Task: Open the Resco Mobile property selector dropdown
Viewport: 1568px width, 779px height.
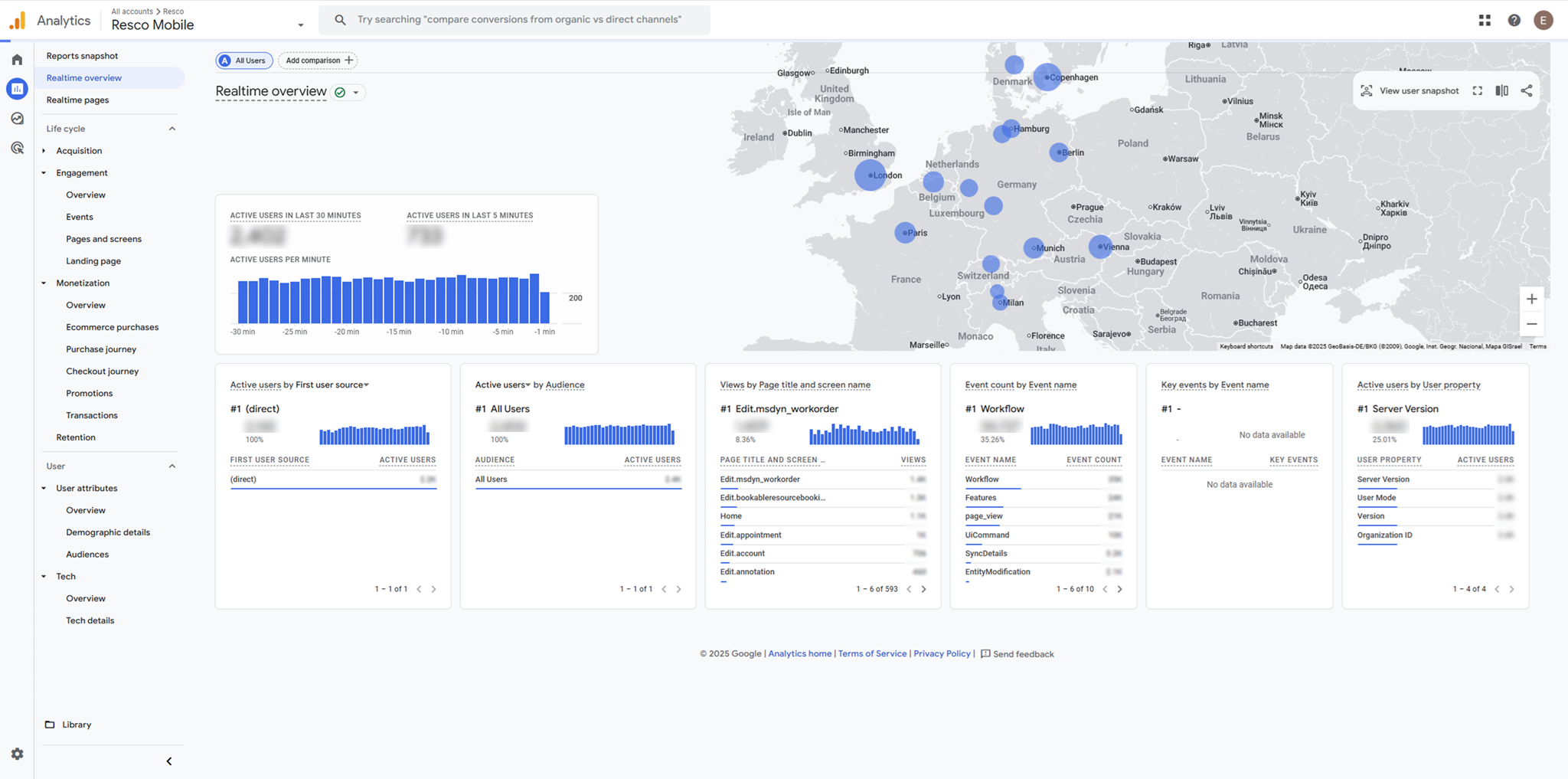Action: [x=300, y=25]
